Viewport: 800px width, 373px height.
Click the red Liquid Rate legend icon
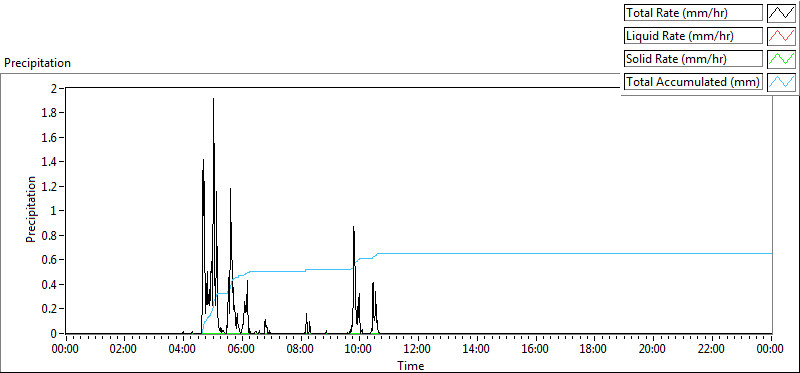781,36
